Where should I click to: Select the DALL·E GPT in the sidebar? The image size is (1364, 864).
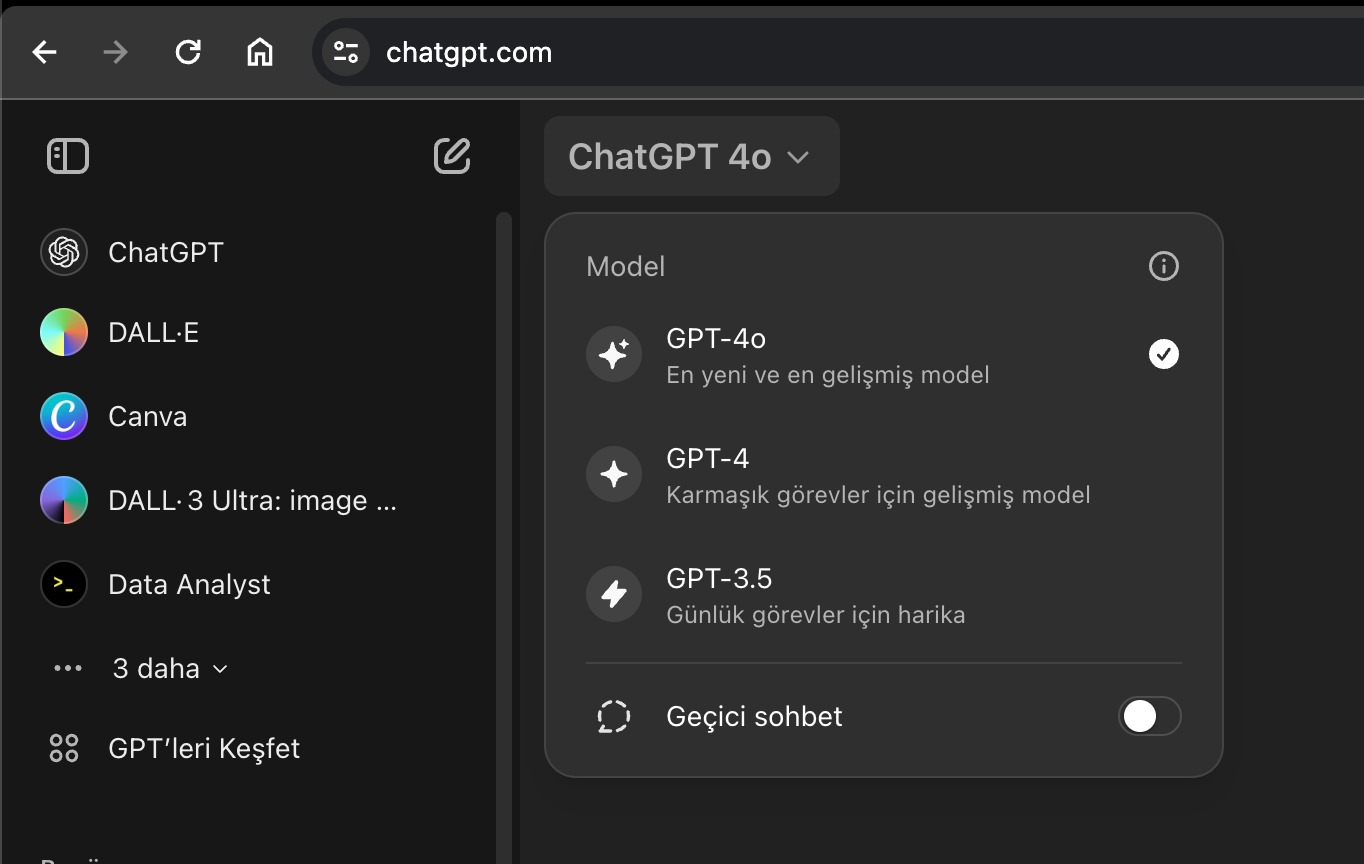tap(152, 332)
